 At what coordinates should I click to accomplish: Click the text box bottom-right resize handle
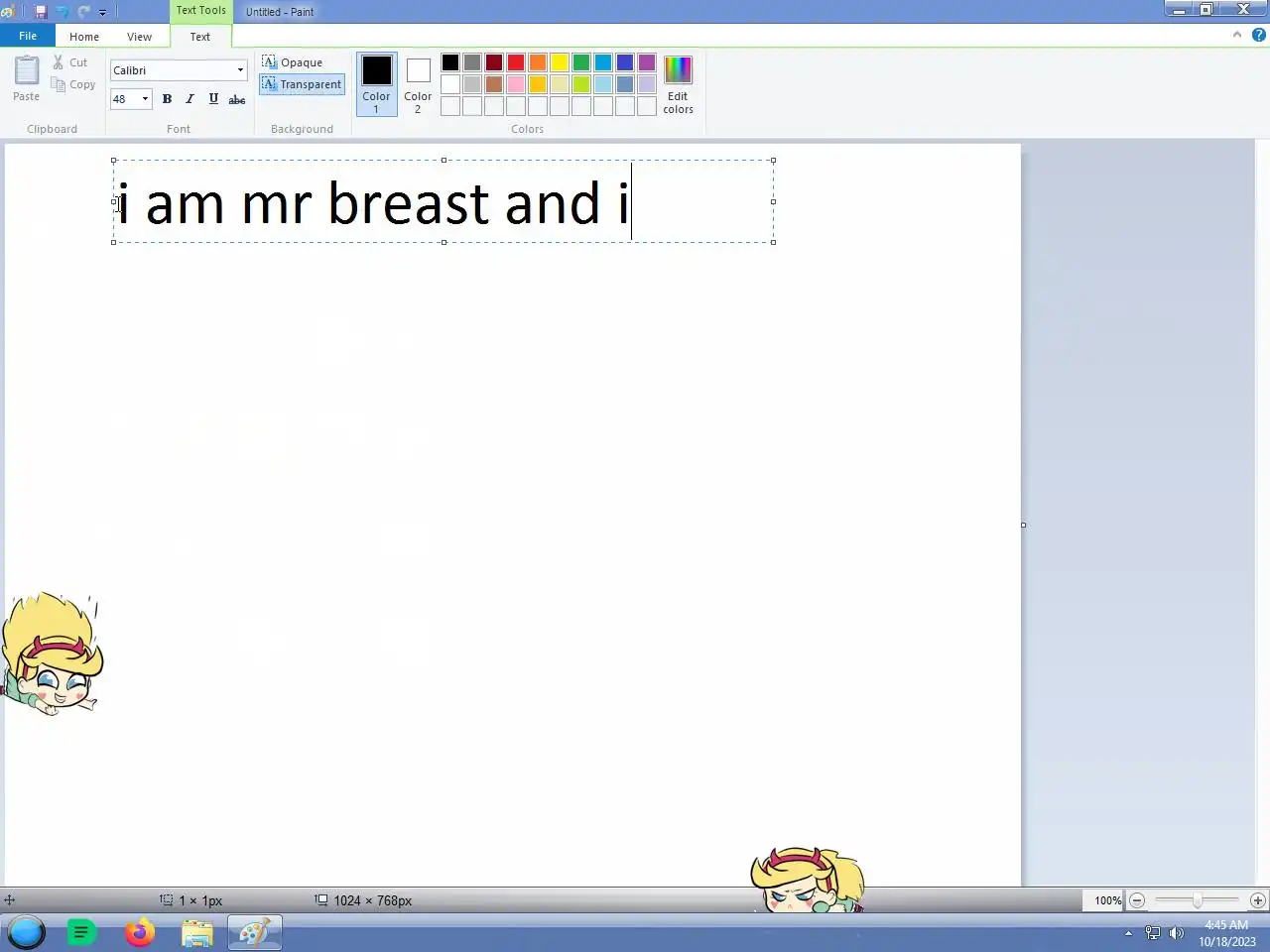(773, 242)
